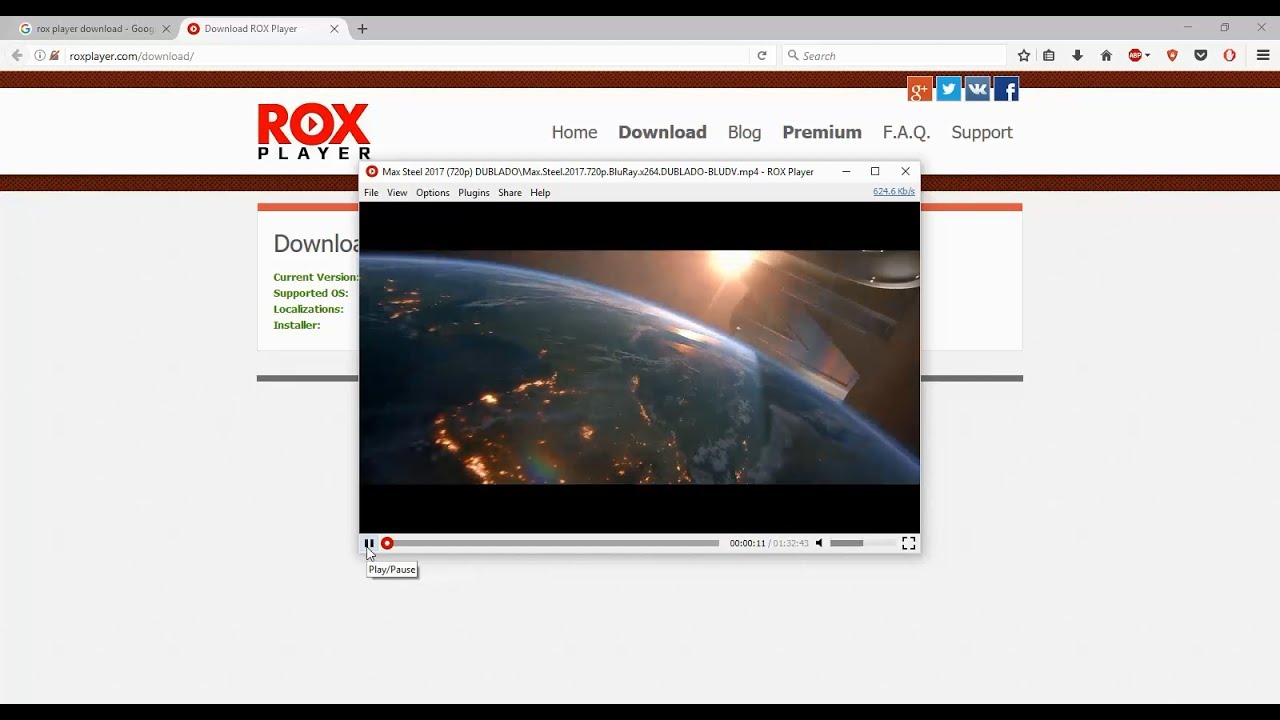Screen dimensions: 1280x720
Task: Click the red seek bar position knob
Action: pos(387,543)
